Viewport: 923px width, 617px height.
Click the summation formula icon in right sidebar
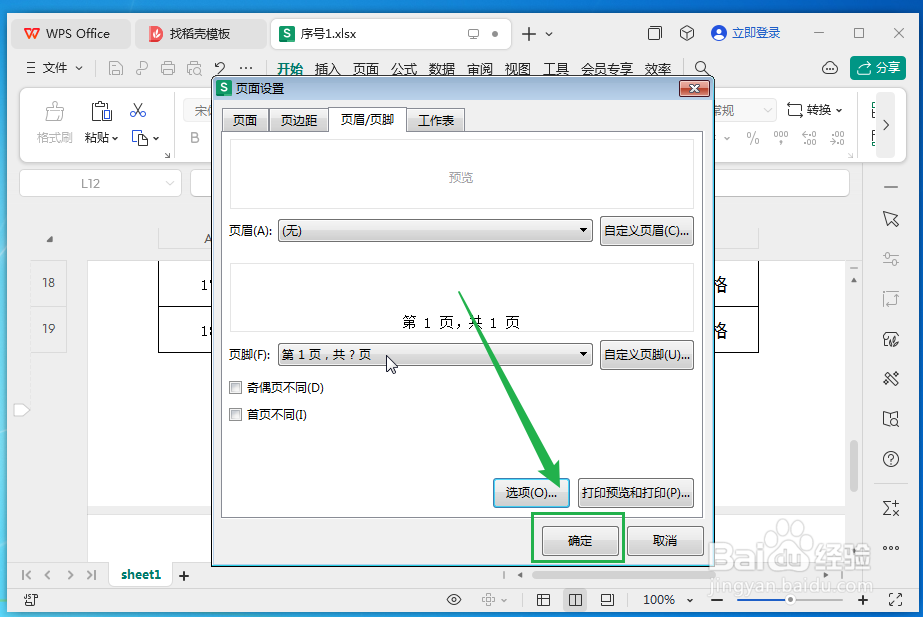(x=890, y=508)
